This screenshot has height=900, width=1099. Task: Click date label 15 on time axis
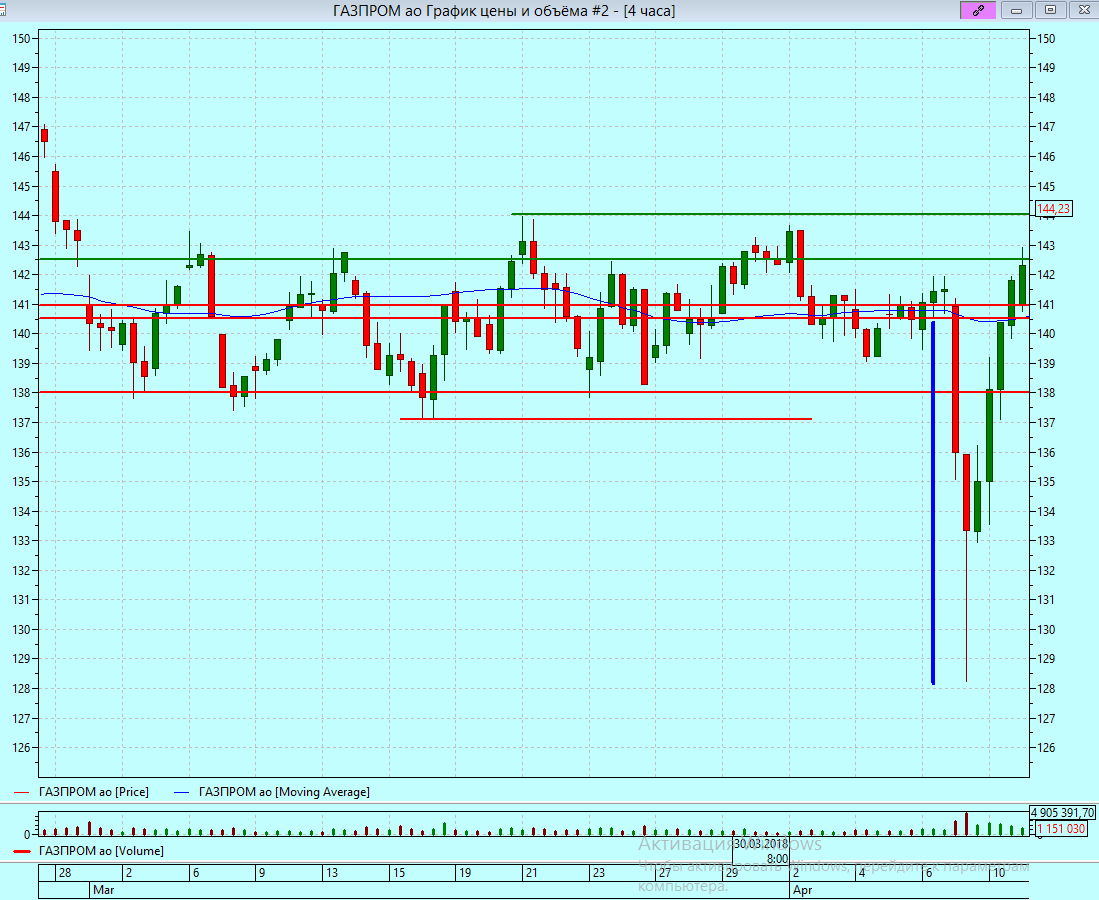(399, 873)
